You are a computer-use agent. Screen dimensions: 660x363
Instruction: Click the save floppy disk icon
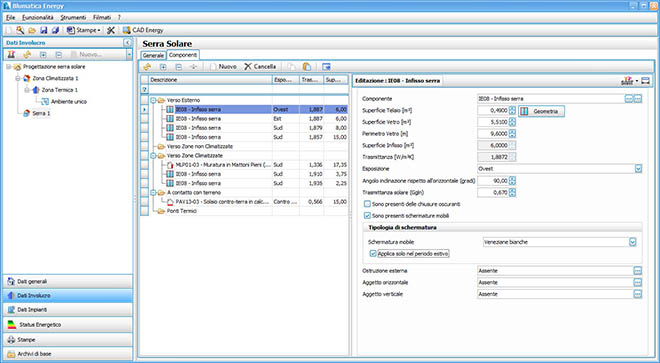click(43, 30)
